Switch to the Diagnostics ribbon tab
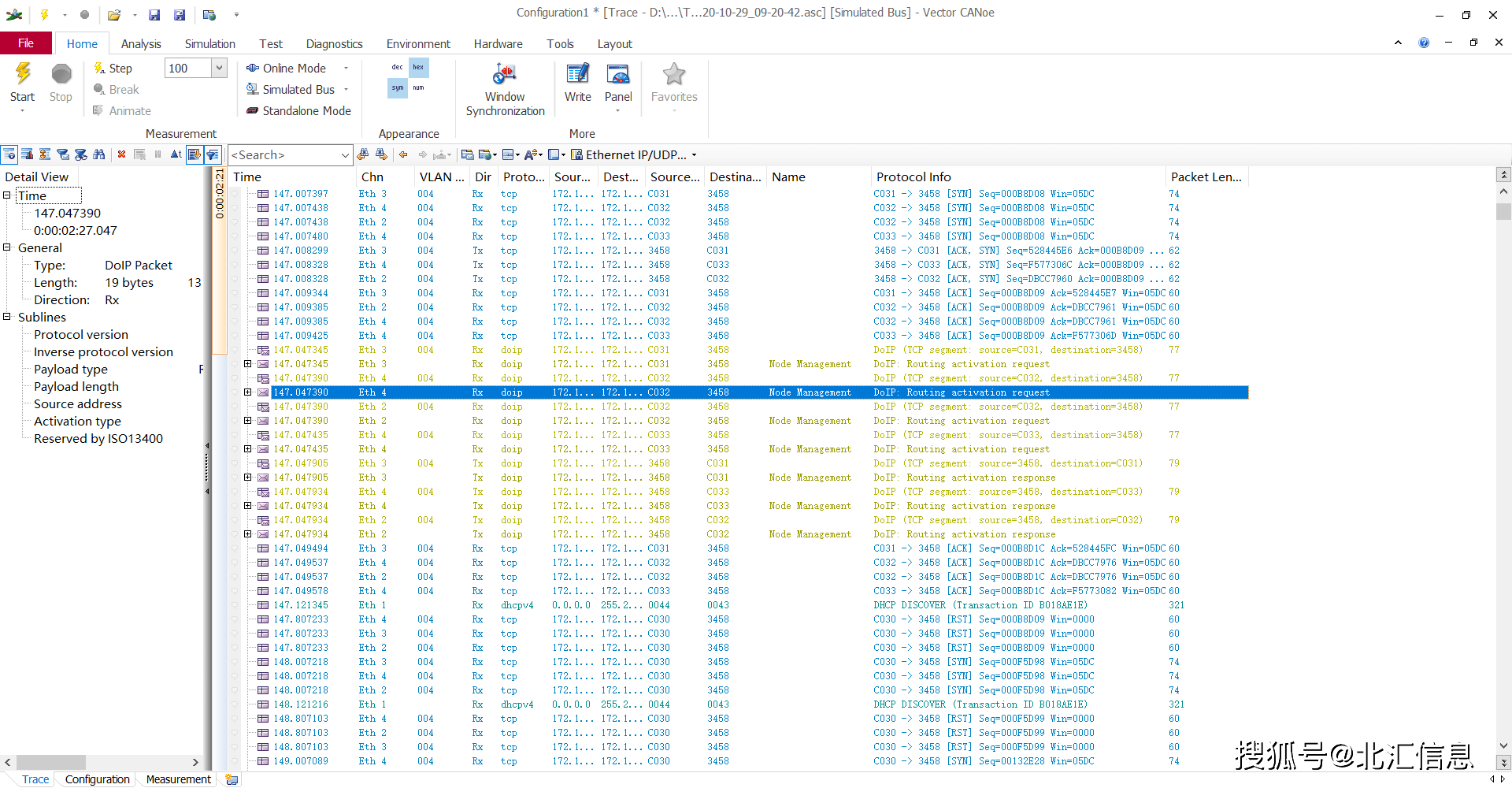1512x788 pixels. point(334,44)
